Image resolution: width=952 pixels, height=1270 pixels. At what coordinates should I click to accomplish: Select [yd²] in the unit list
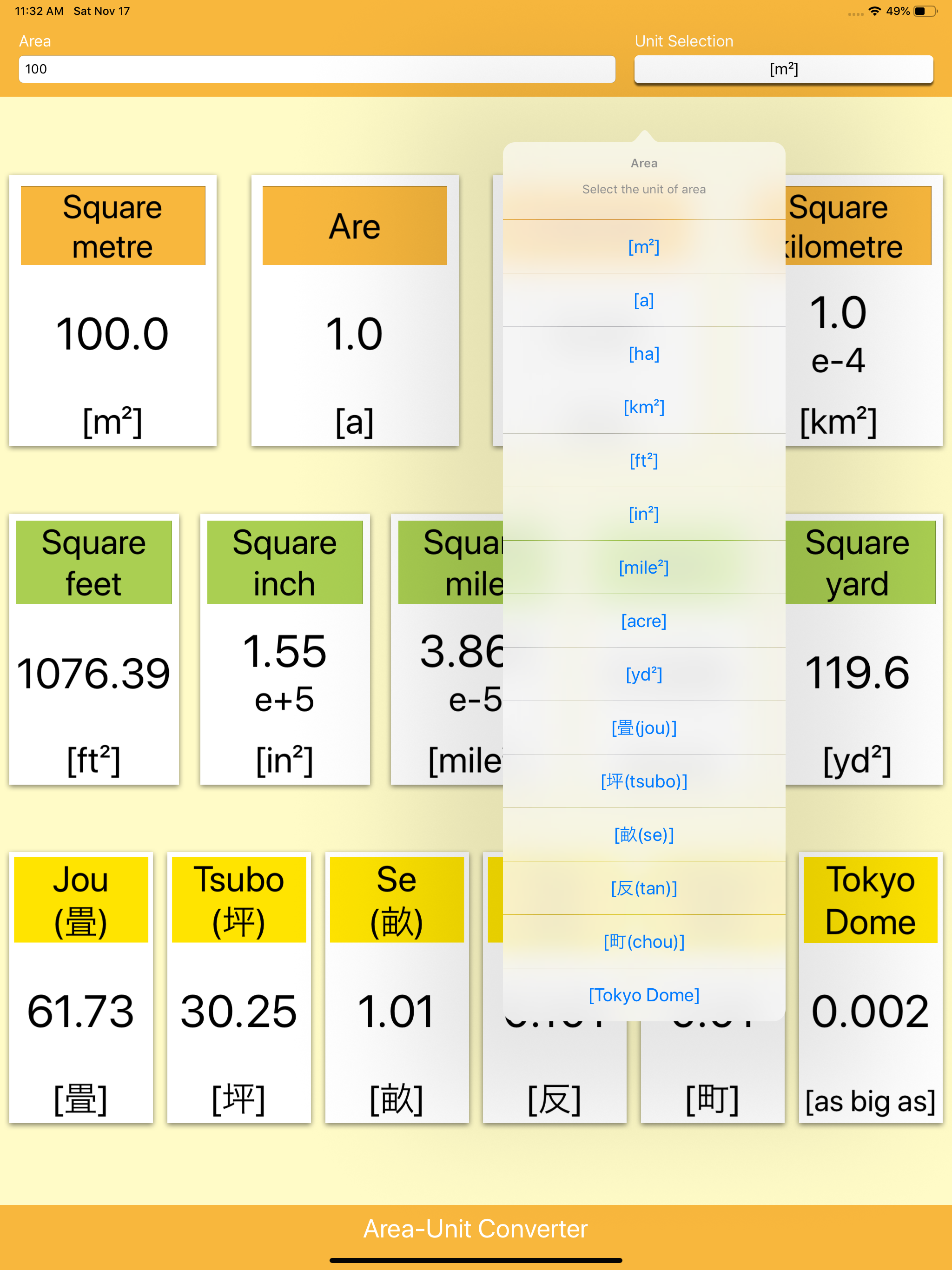pyautogui.click(x=644, y=674)
